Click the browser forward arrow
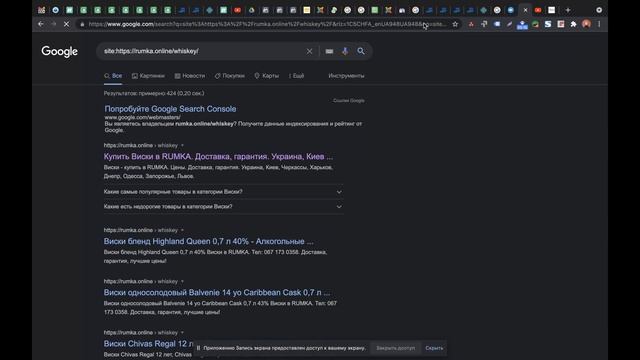 point(53,24)
